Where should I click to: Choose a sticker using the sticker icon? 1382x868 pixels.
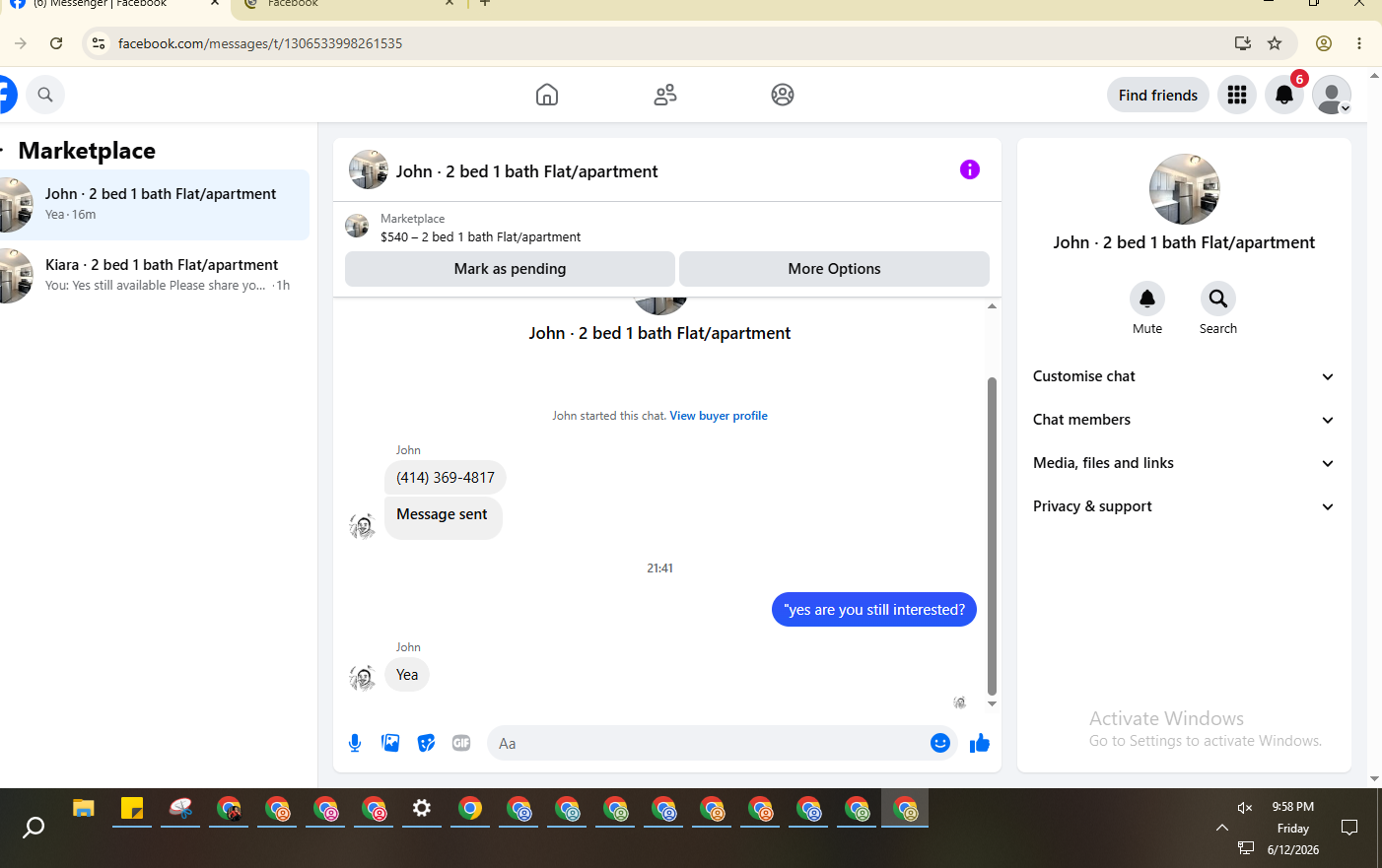tap(426, 743)
